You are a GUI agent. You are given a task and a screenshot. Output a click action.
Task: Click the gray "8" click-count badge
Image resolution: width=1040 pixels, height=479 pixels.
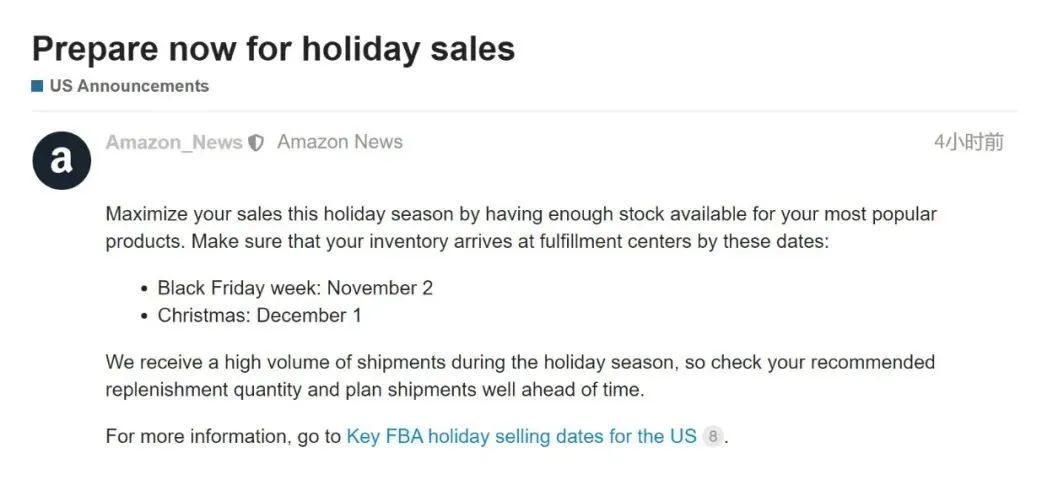[712, 437]
